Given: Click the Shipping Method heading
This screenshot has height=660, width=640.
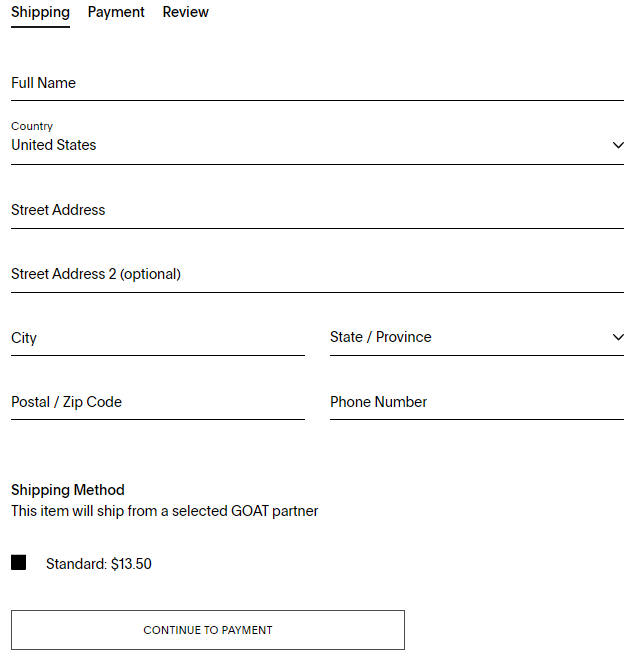Looking at the screenshot, I should [68, 490].
